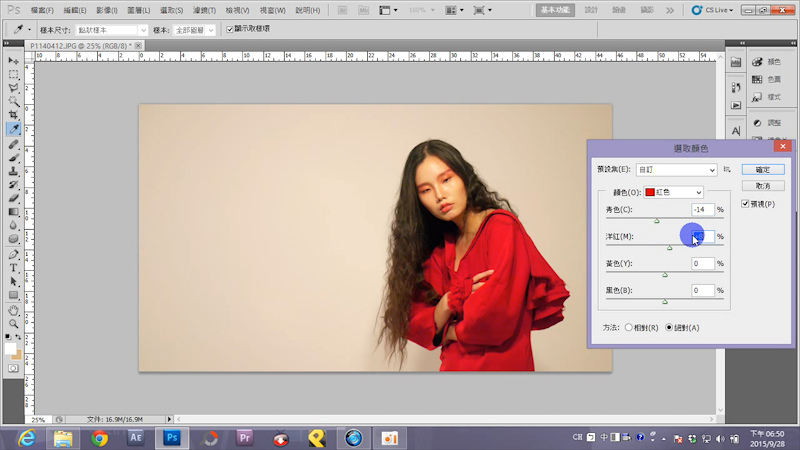This screenshot has width=800, height=450.
Task: Toggle the 預視(P) preview checkbox
Action: click(745, 204)
